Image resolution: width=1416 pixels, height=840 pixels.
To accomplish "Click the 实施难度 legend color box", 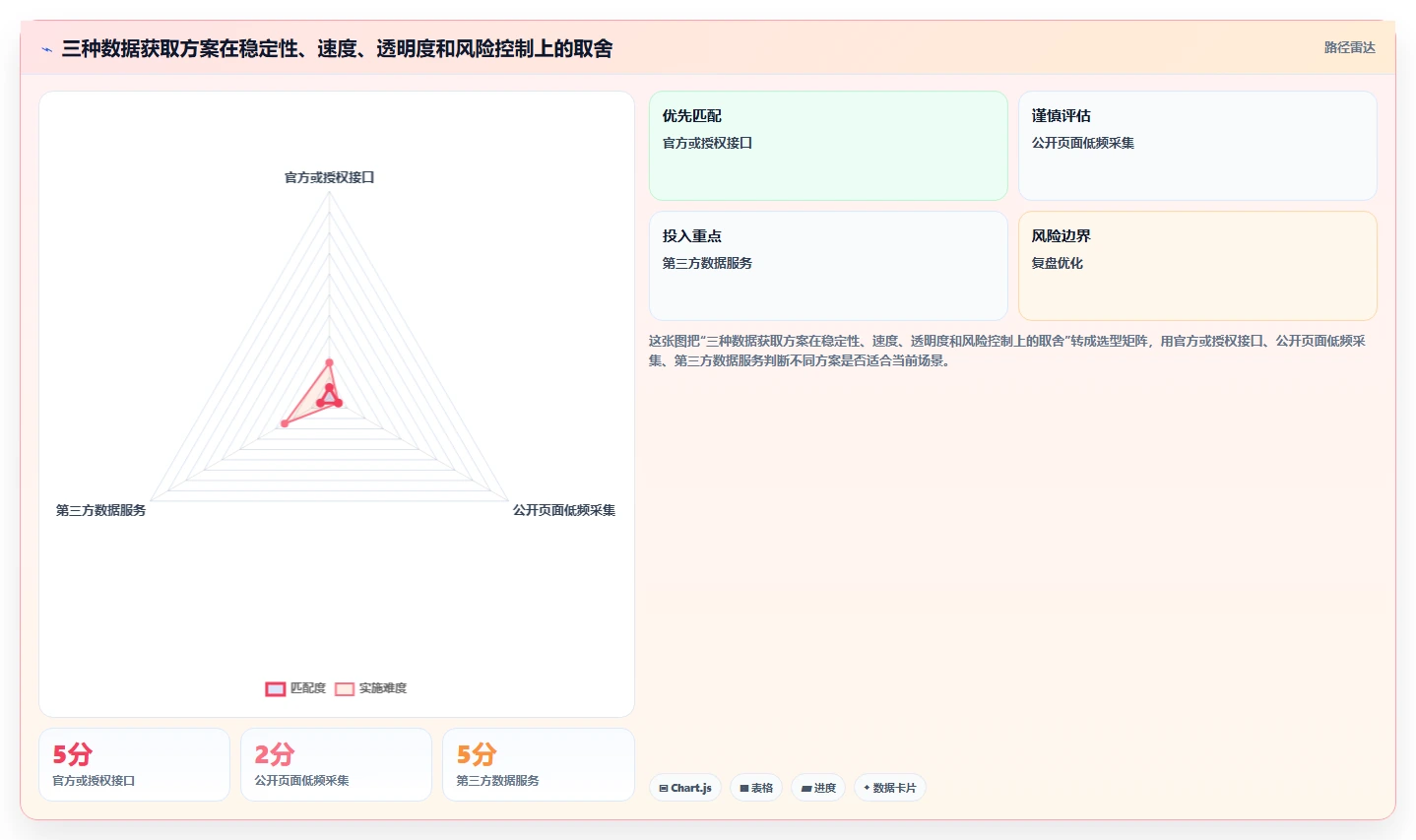I will pyautogui.click(x=345, y=689).
